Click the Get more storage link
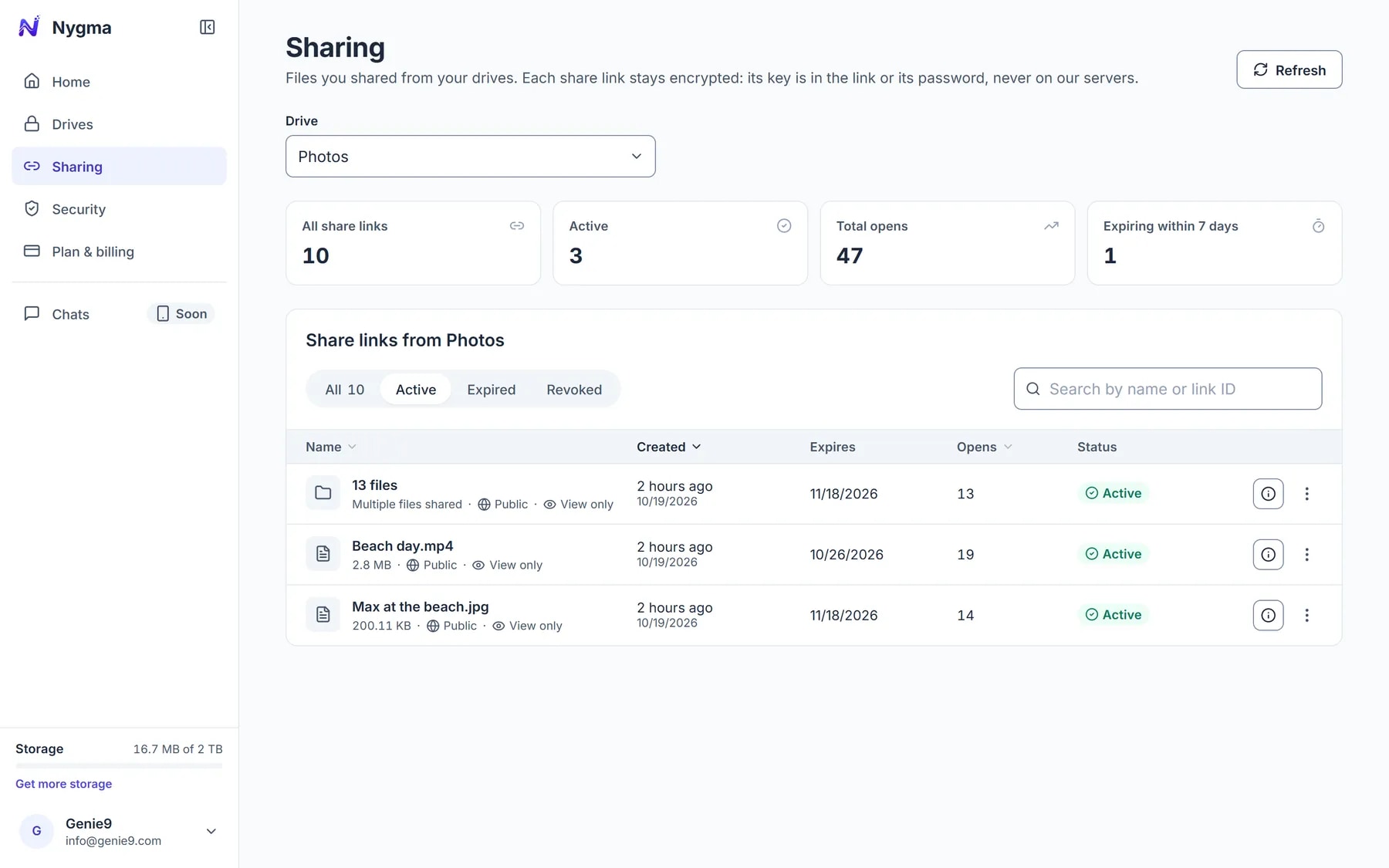Screen dimensions: 1389x868 (x=63, y=784)
